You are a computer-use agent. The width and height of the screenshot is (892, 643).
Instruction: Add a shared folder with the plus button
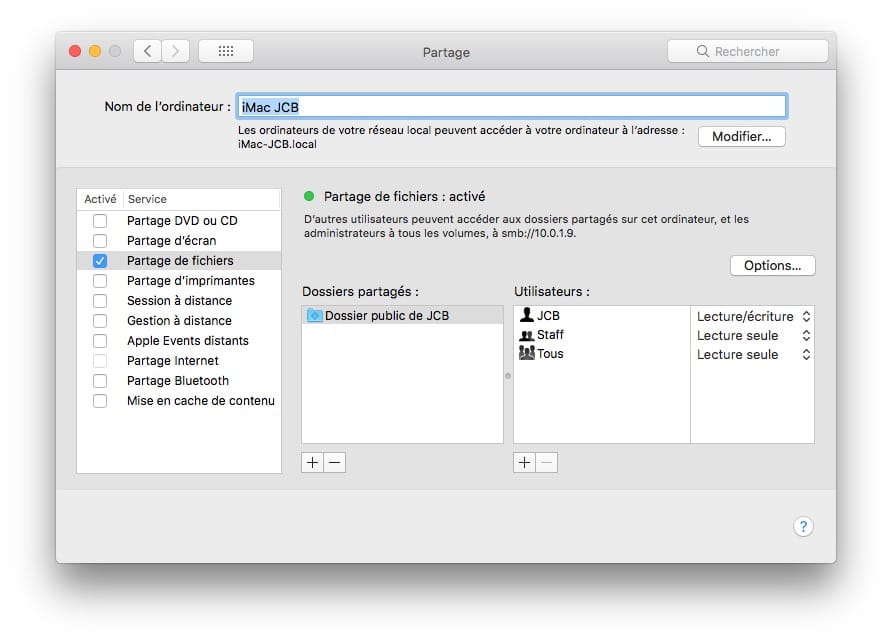pos(312,463)
